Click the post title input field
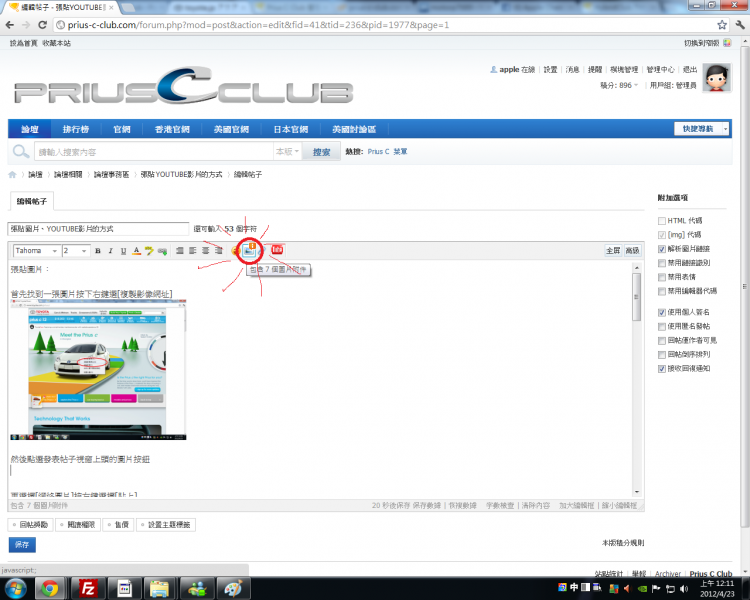The image size is (750, 600). click(x=98, y=229)
